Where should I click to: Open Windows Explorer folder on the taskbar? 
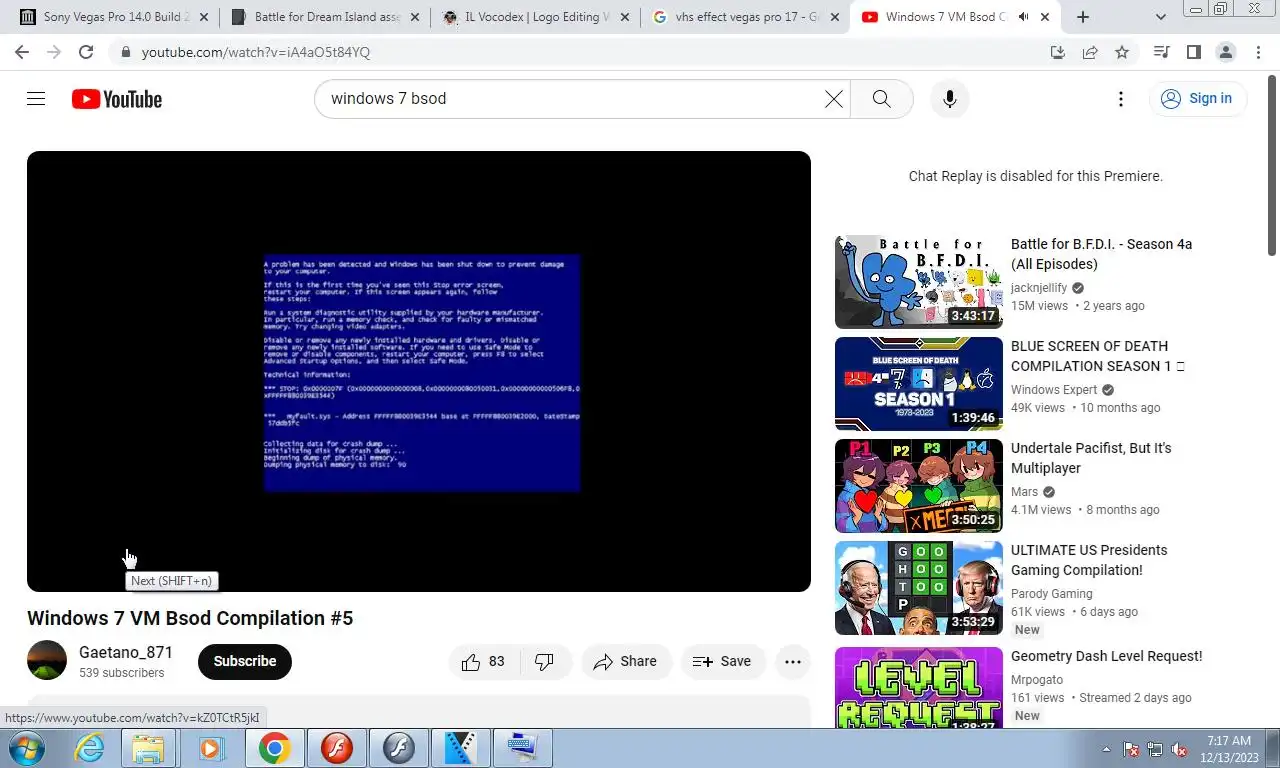click(149, 748)
